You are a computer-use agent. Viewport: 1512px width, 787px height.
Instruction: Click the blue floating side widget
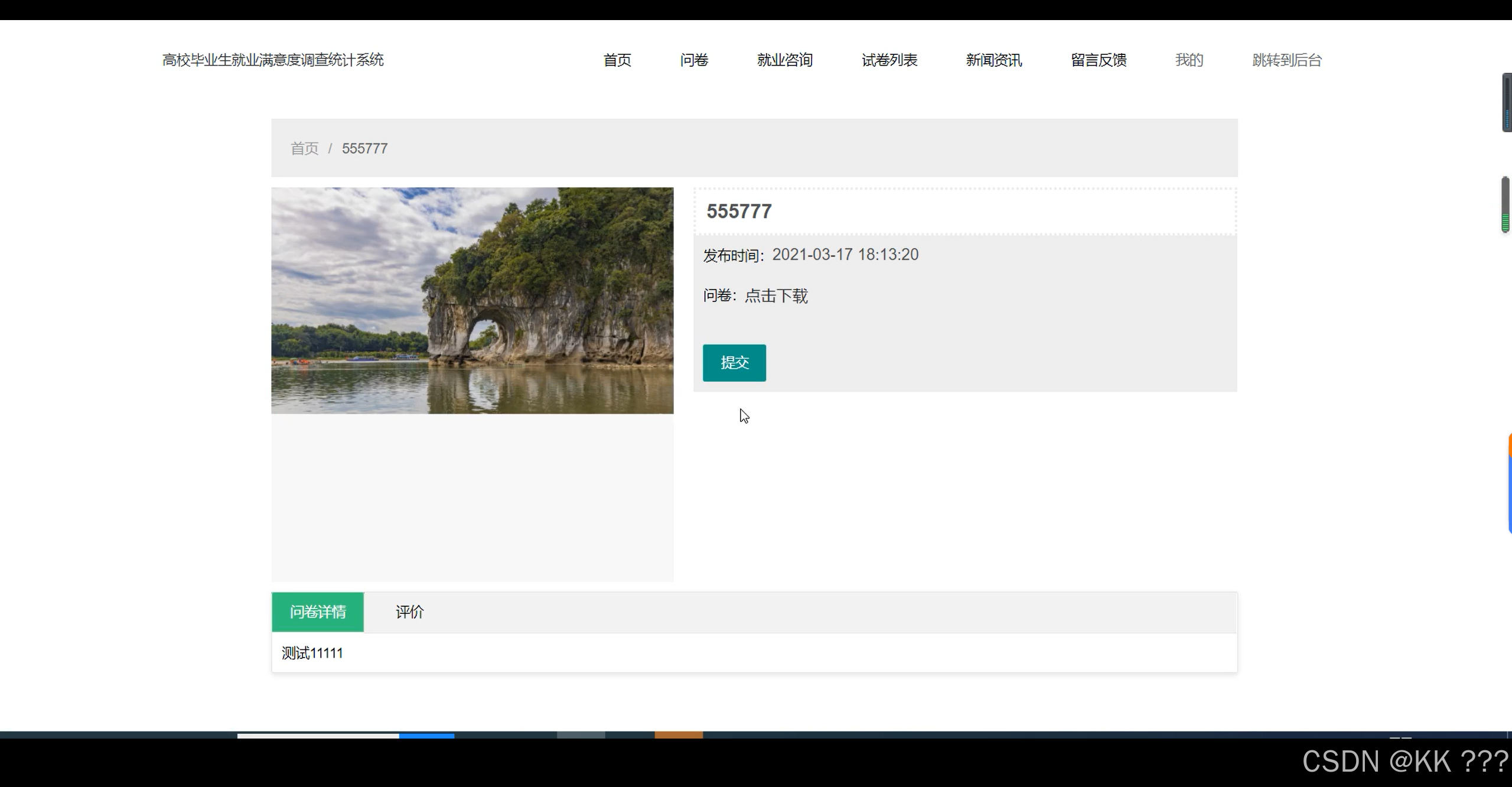(1510, 493)
